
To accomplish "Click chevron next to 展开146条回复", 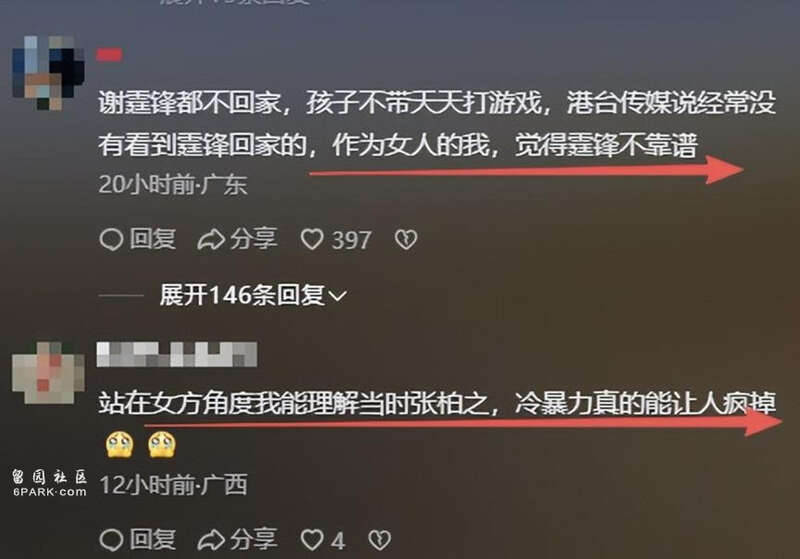I will [x=338, y=296].
